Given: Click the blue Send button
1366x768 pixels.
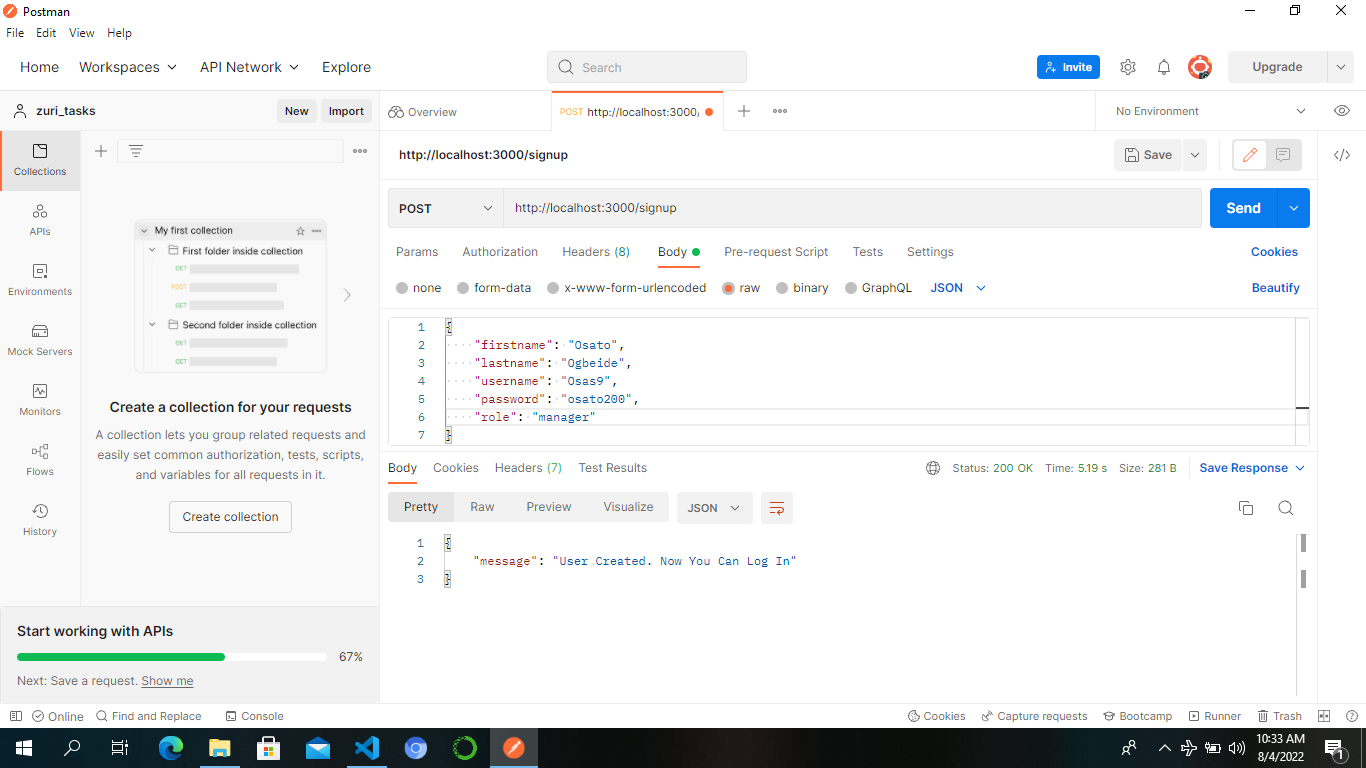Looking at the screenshot, I should point(1244,208).
